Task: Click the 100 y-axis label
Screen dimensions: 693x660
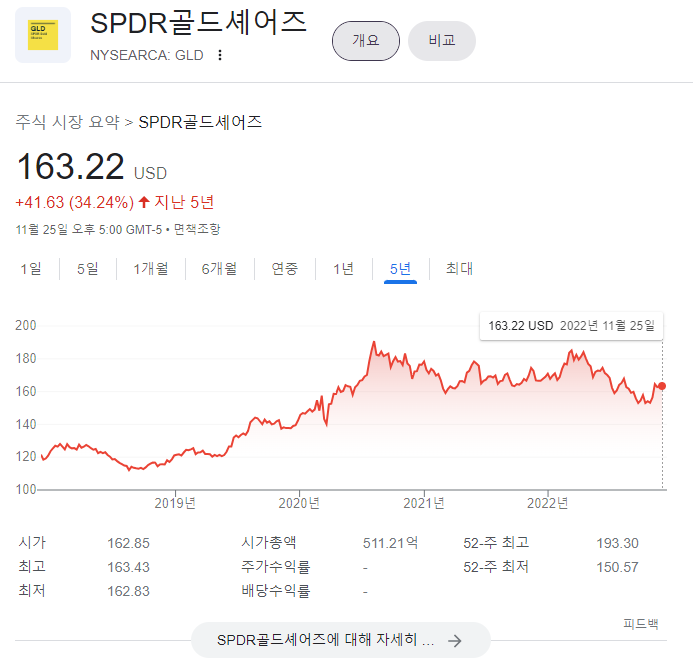Action: tap(26, 489)
